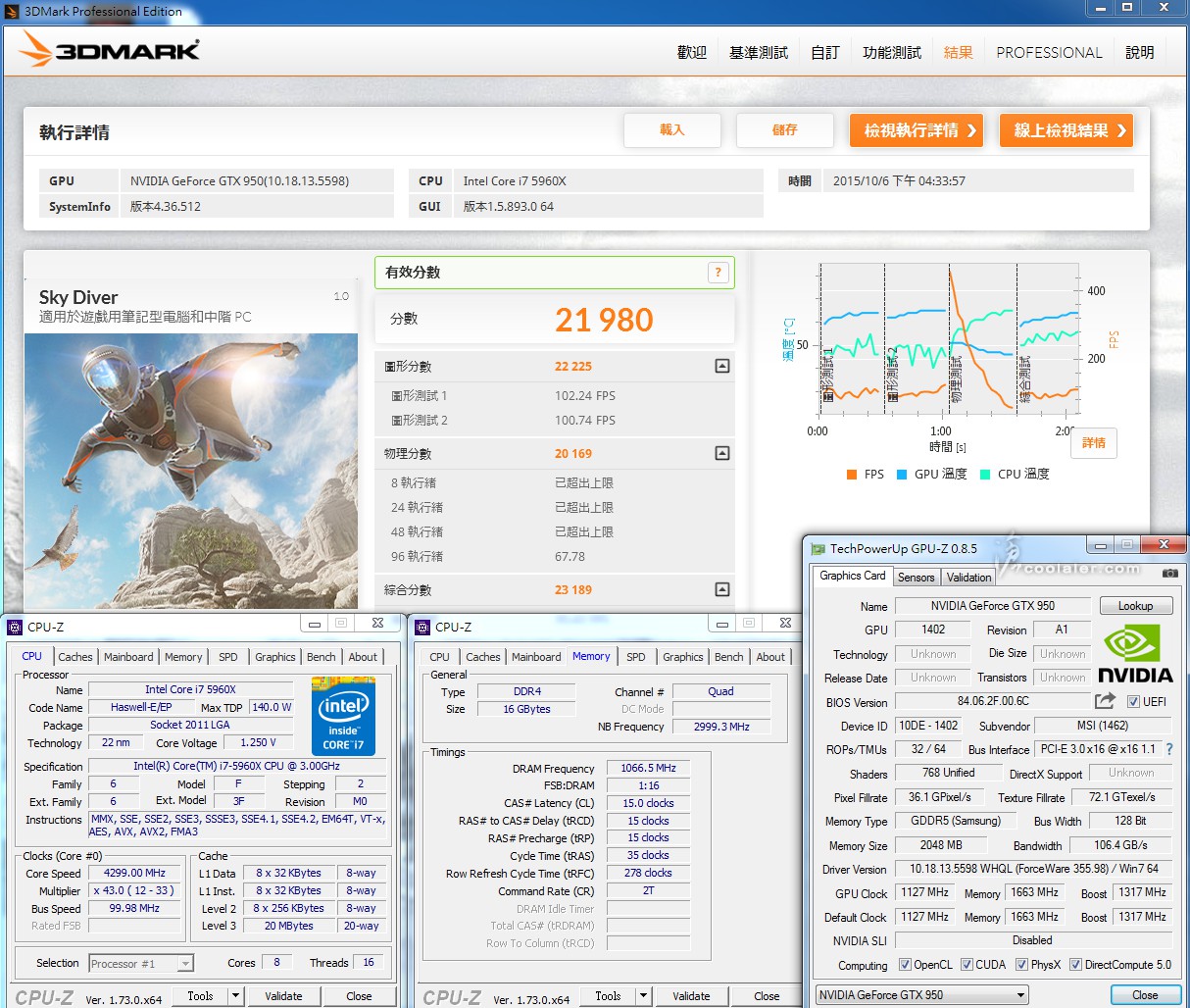Click the Sky Diver artwork thumbnail
The image size is (1190, 1008).
coord(191,471)
